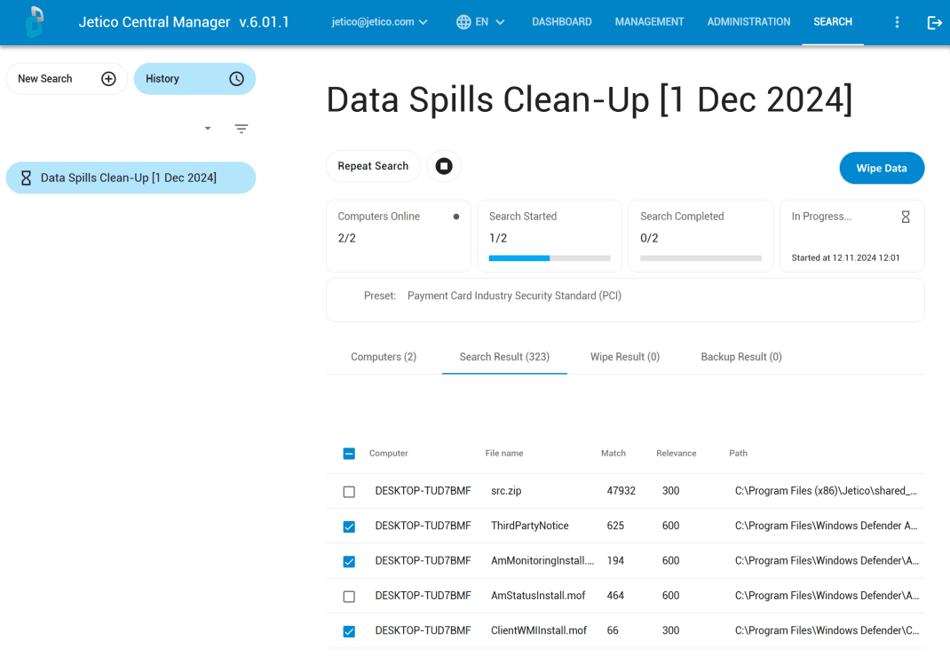
Task: Click the ThirdPartyNotice file name
Action: click(x=530, y=526)
